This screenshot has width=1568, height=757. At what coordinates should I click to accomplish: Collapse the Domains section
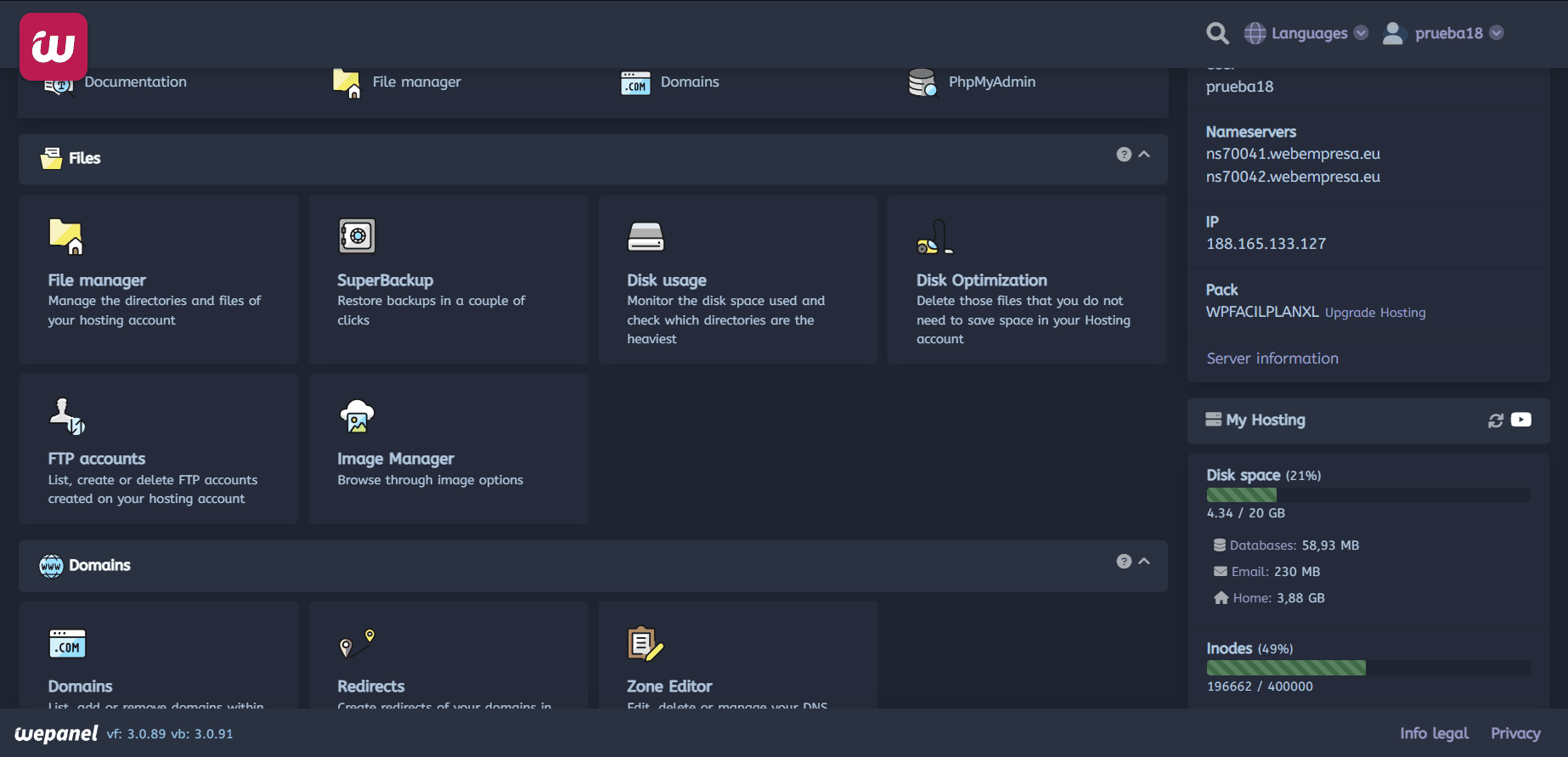tap(1144, 562)
